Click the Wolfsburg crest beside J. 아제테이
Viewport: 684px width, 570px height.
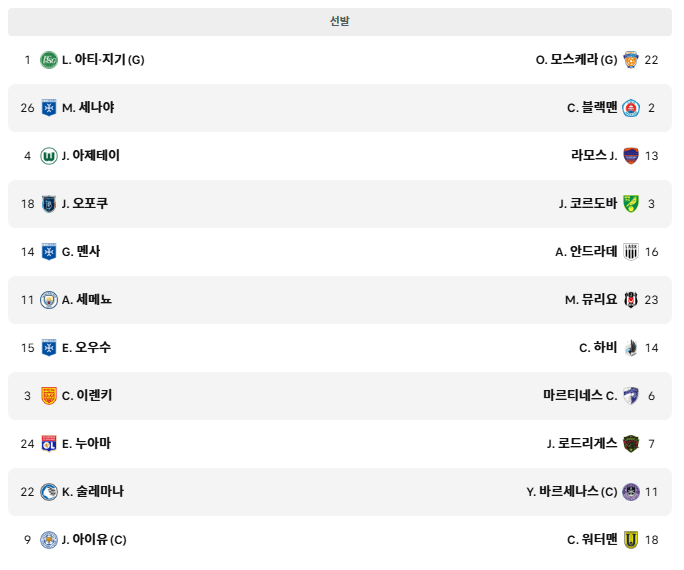pyautogui.click(x=49, y=156)
